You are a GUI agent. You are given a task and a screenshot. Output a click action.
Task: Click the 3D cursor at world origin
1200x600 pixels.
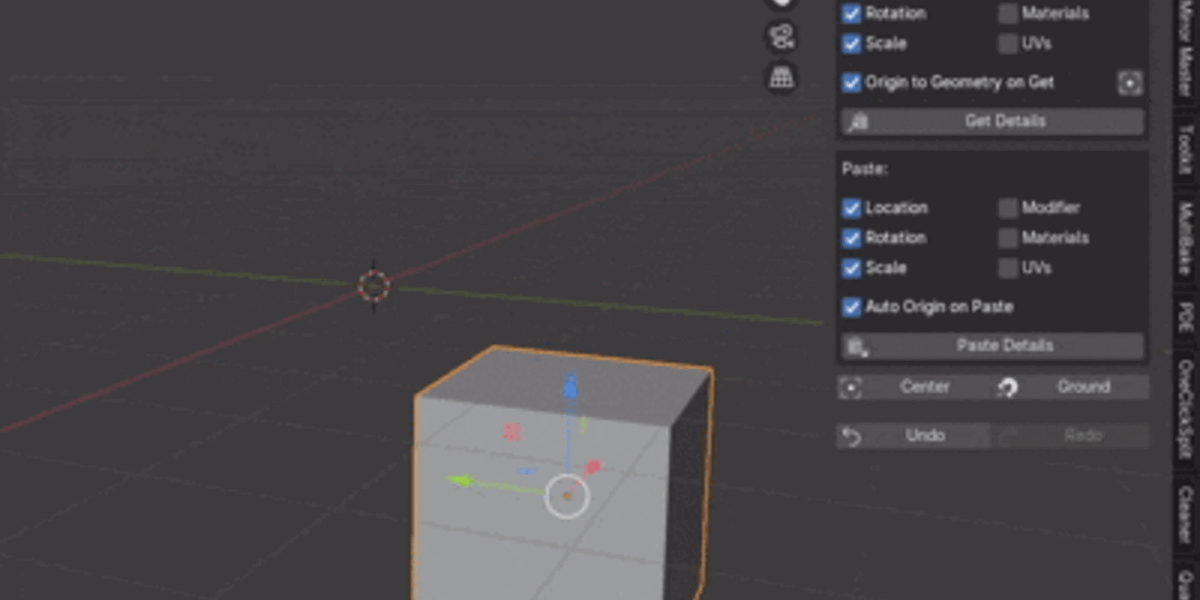click(x=374, y=287)
